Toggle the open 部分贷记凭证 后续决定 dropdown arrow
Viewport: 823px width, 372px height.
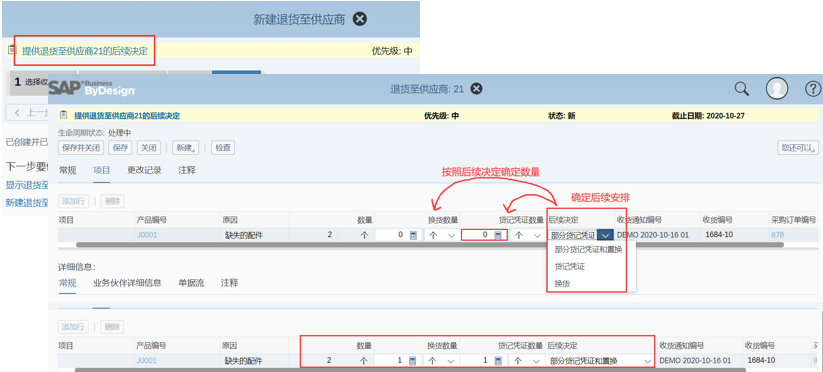point(605,236)
